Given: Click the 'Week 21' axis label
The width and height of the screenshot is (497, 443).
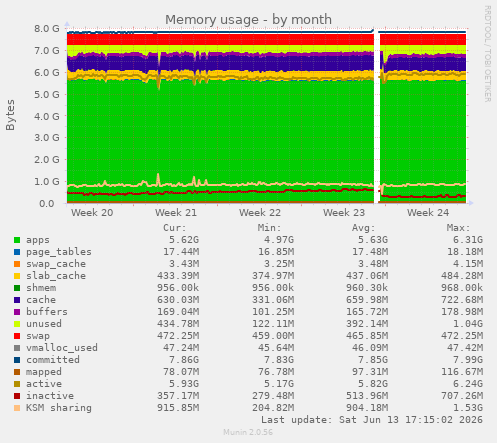Looking at the screenshot, I should 176,213.
